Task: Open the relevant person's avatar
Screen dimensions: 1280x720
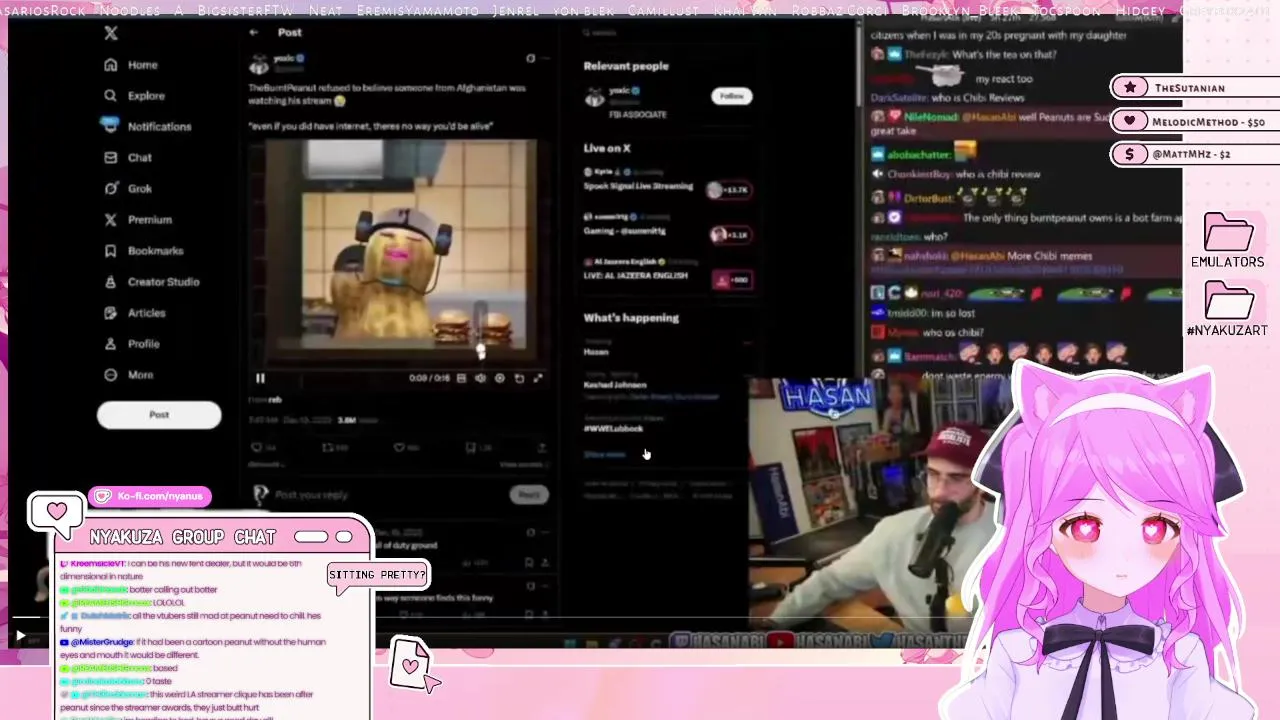Action: coord(594,98)
